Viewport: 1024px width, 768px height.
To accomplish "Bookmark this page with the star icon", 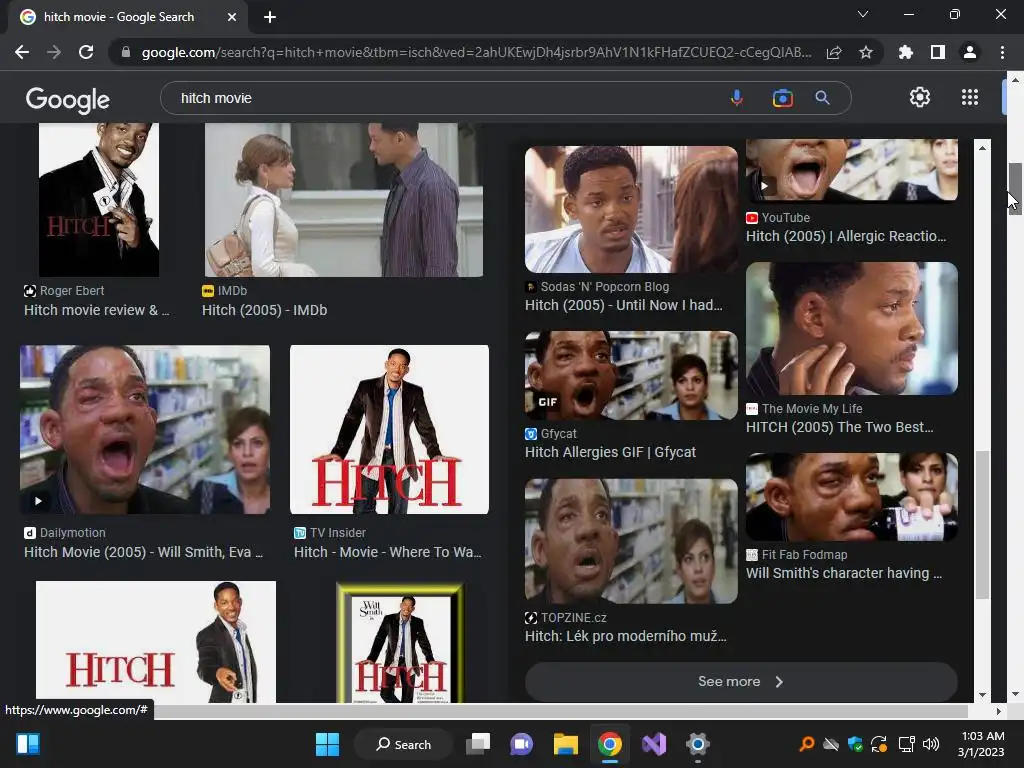I will coord(866,52).
